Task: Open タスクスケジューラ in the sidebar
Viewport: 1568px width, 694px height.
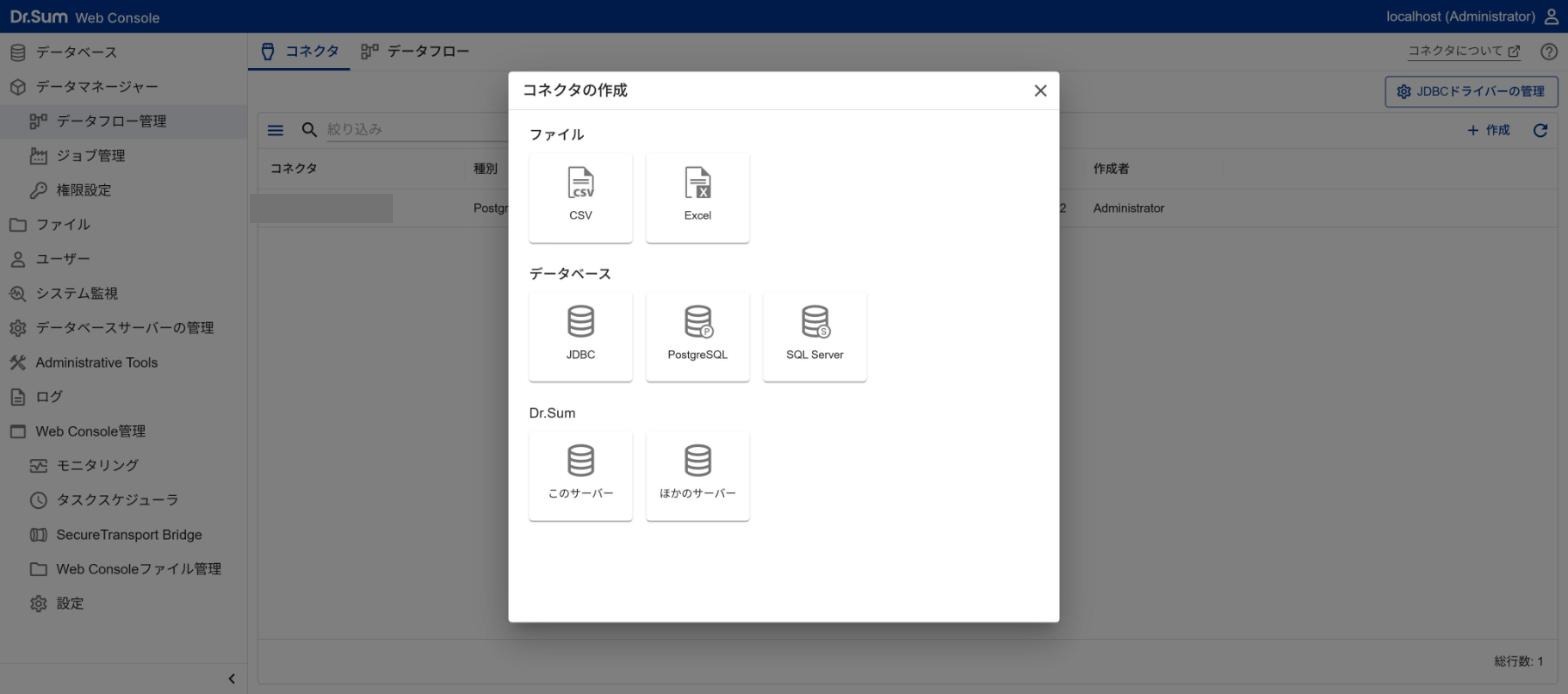Action: pyautogui.click(x=123, y=500)
